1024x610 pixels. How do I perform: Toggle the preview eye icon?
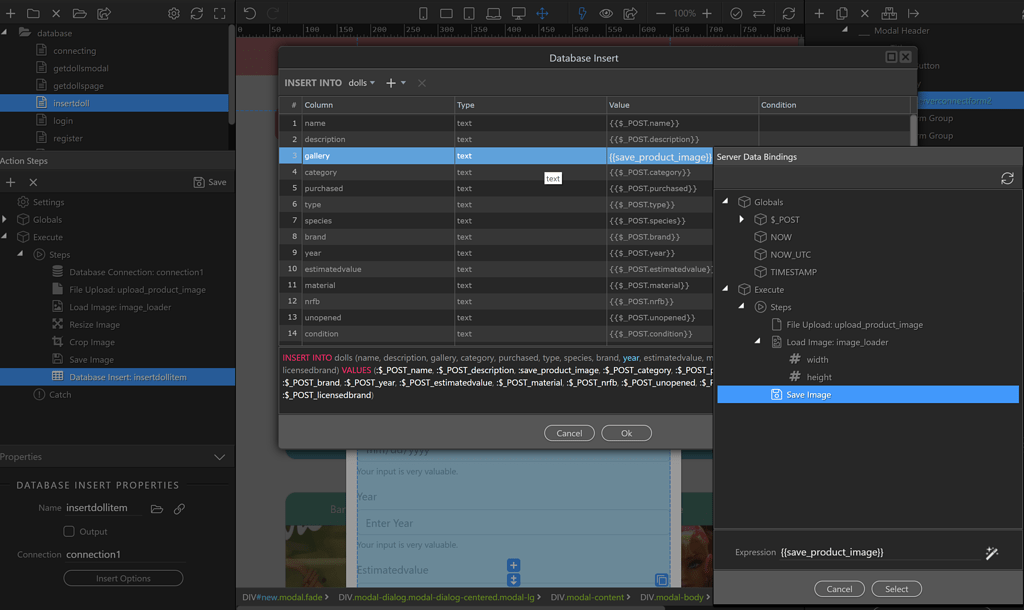coord(606,14)
